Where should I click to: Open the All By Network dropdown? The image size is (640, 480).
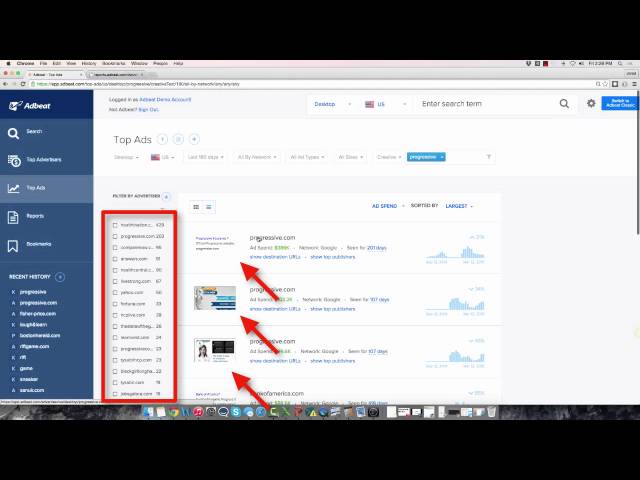tap(257, 157)
